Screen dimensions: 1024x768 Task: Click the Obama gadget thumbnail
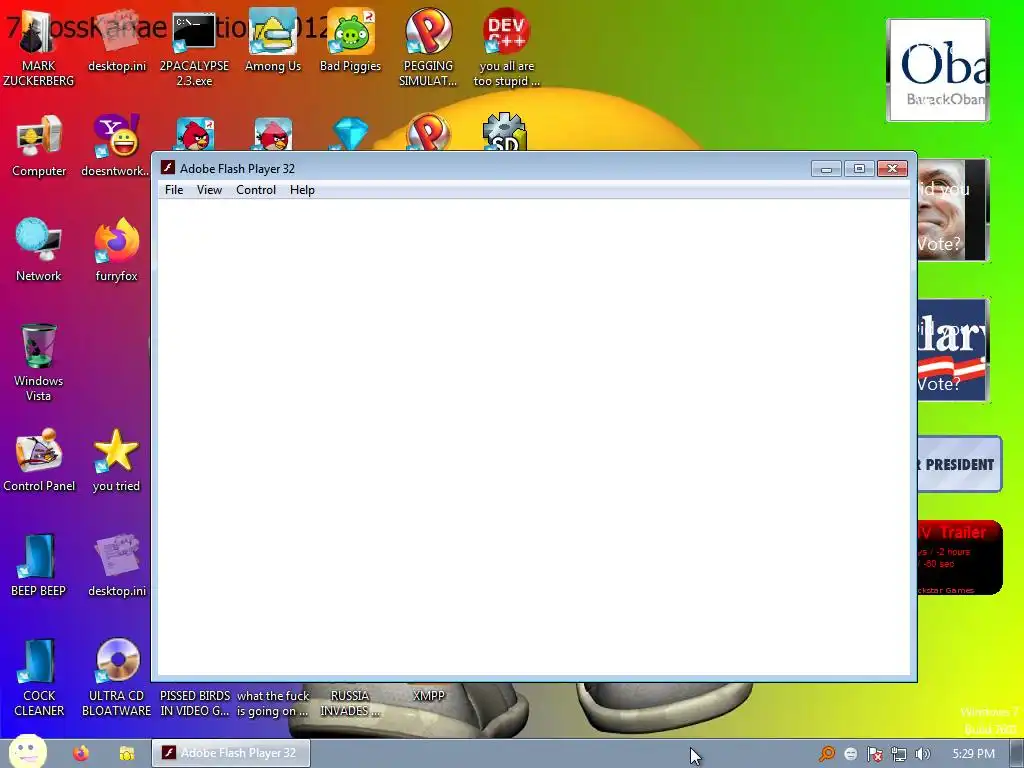(x=937, y=70)
